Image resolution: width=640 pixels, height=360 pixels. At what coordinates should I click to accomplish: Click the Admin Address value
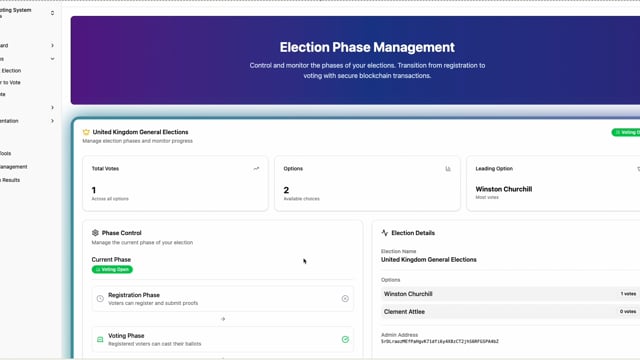pos(440,341)
